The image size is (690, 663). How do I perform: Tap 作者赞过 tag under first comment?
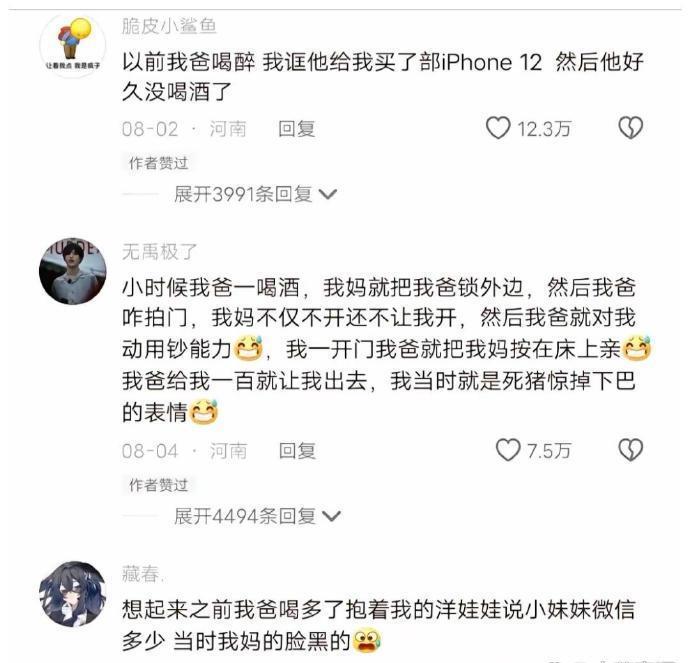tap(158, 163)
